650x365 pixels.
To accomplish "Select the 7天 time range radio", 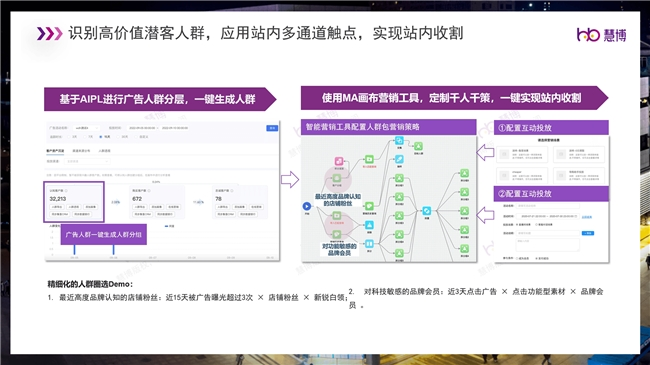I will 85,136.
